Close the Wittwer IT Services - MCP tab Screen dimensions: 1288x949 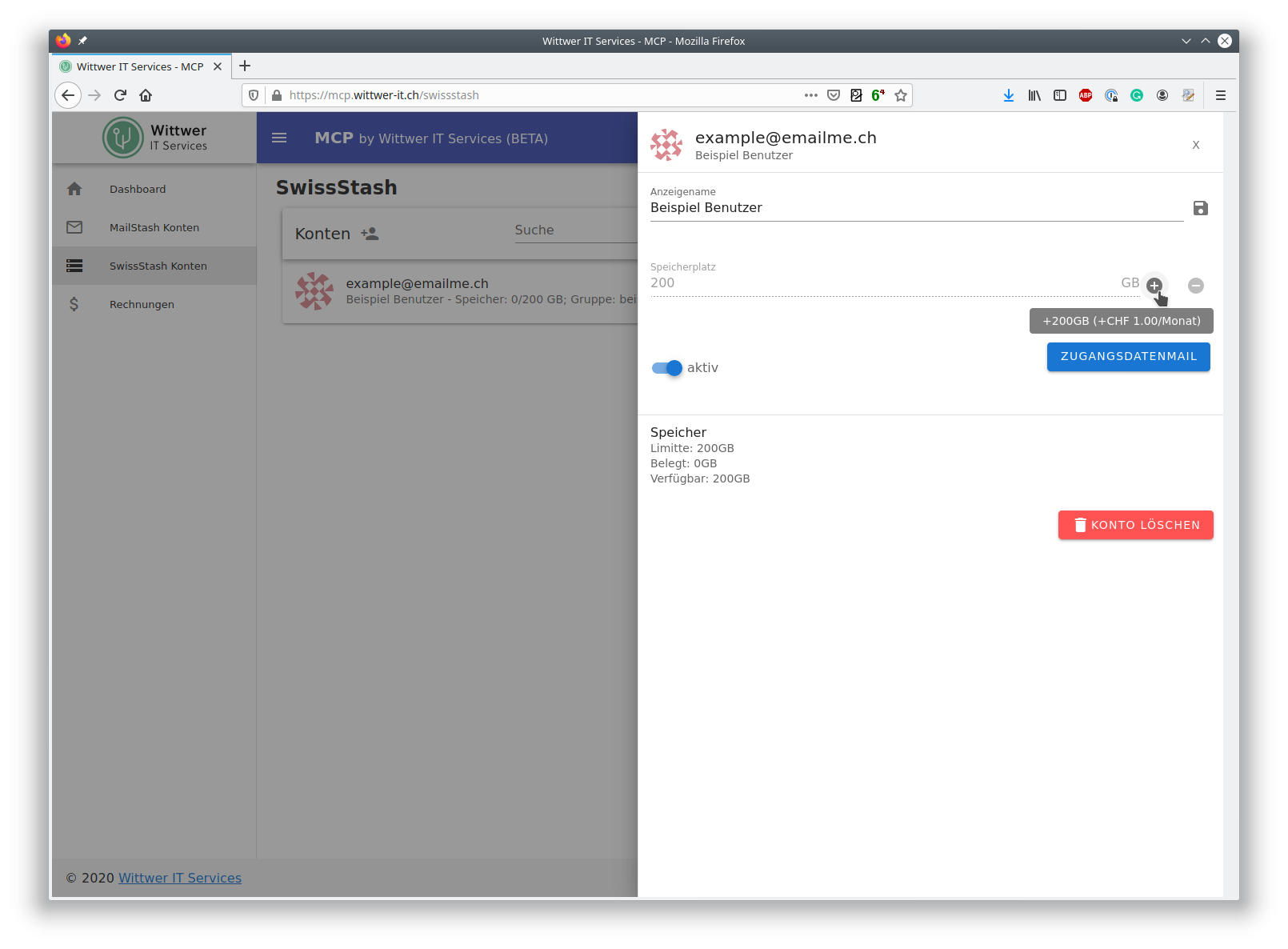218,66
